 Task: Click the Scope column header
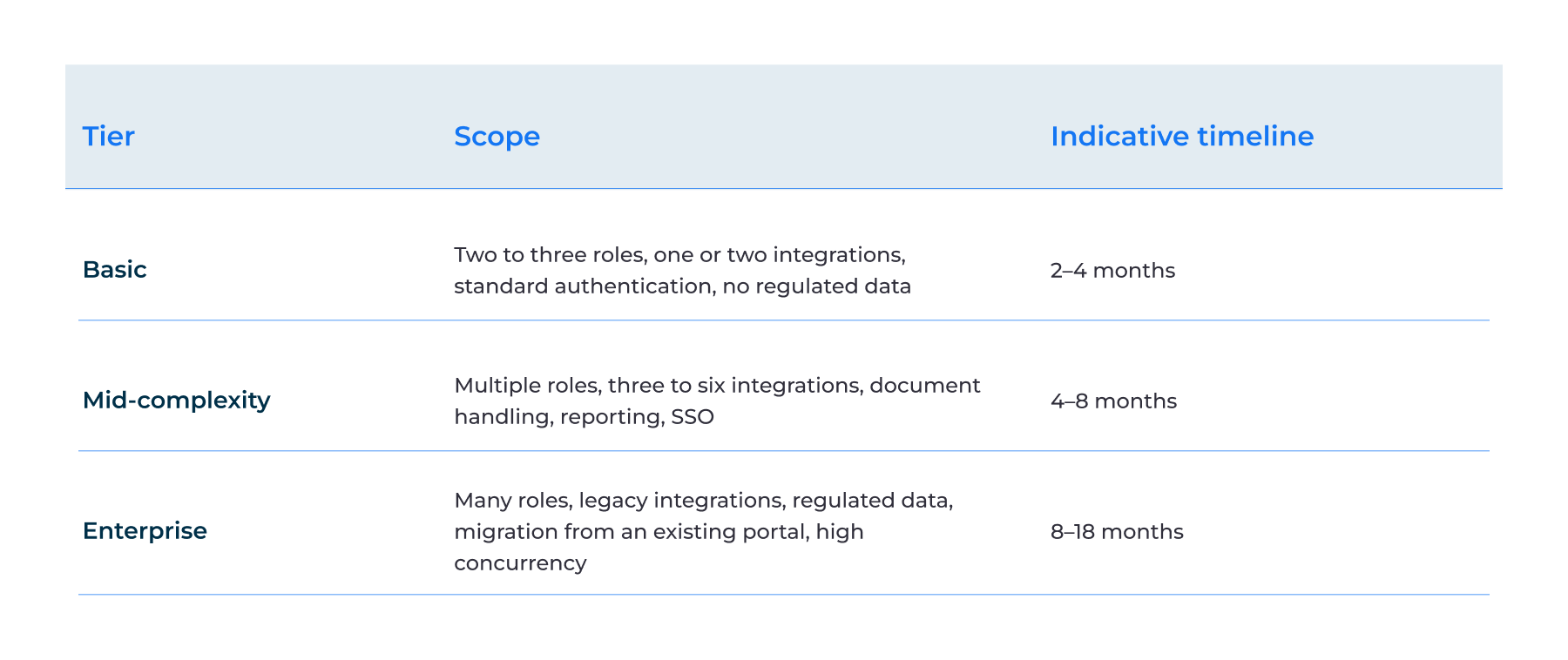tap(497, 137)
